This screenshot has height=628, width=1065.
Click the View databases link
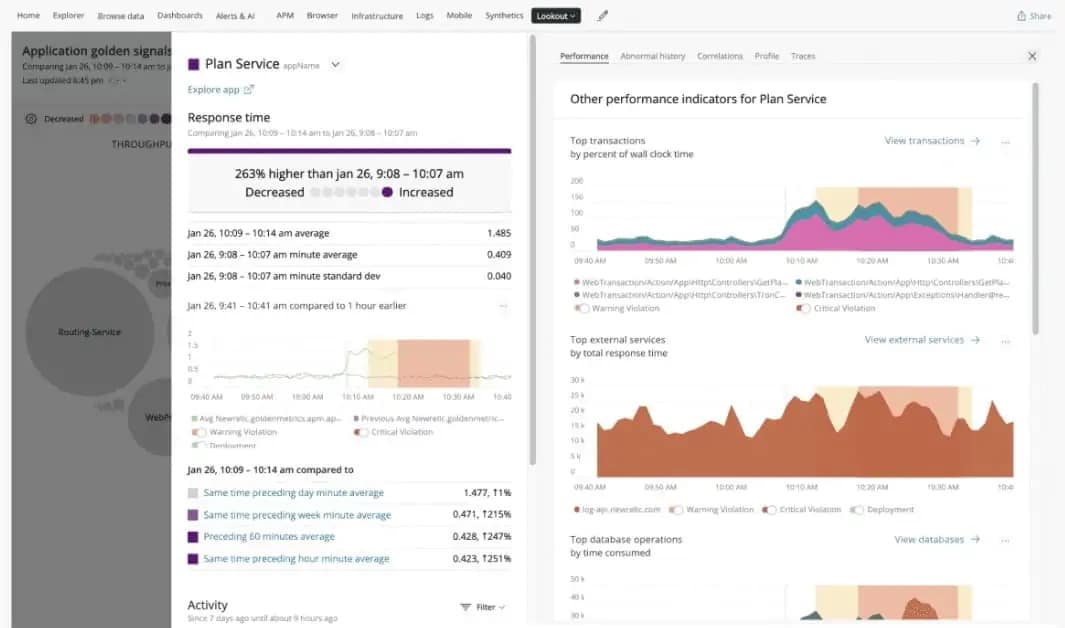coord(929,539)
